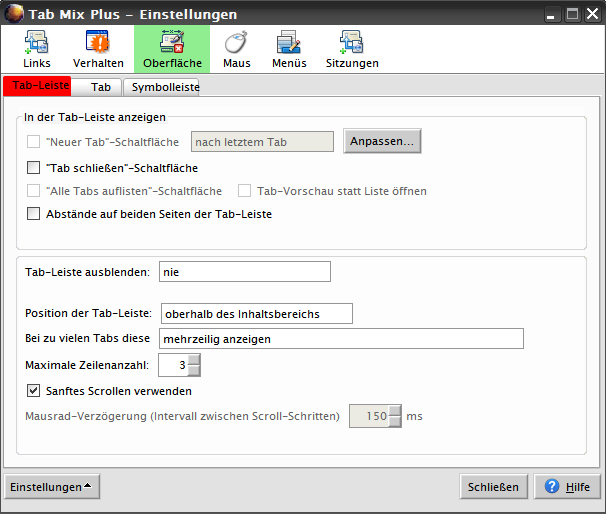Click the "Bei zu vielen Tabs diese" label
Image resolution: width=606 pixels, height=514 pixels.
(x=87, y=338)
